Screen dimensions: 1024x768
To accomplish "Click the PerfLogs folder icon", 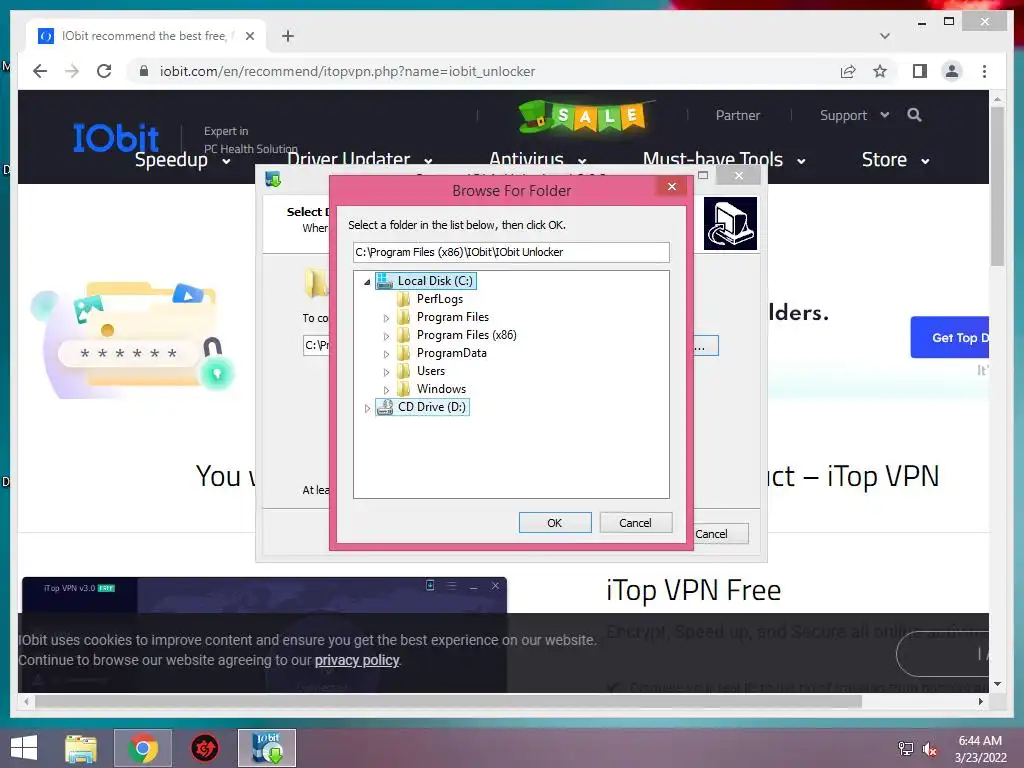I will 404,299.
